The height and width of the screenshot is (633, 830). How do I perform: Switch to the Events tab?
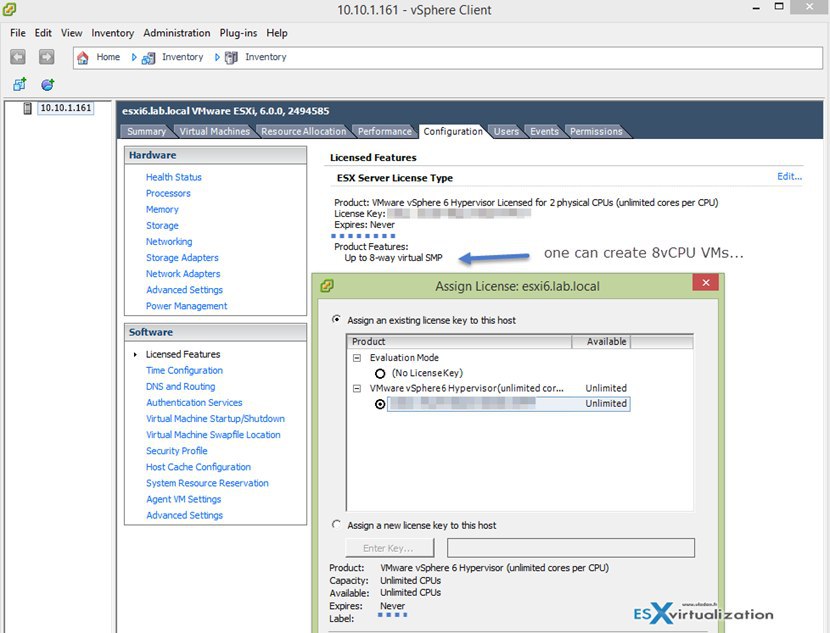(x=544, y=131)
